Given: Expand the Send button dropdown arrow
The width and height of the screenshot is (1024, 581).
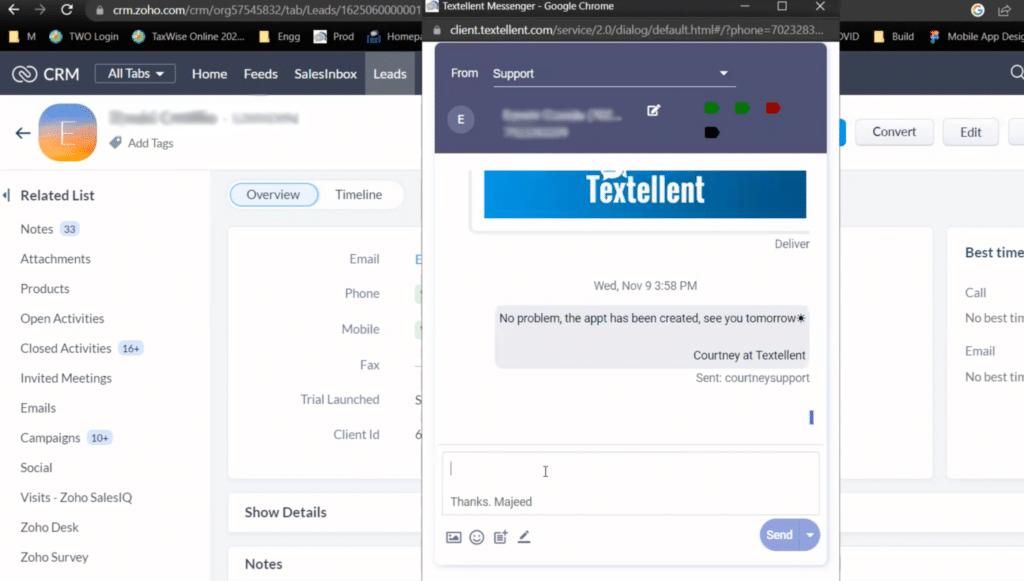Looking at the screenshot, I should coord(810,535).
